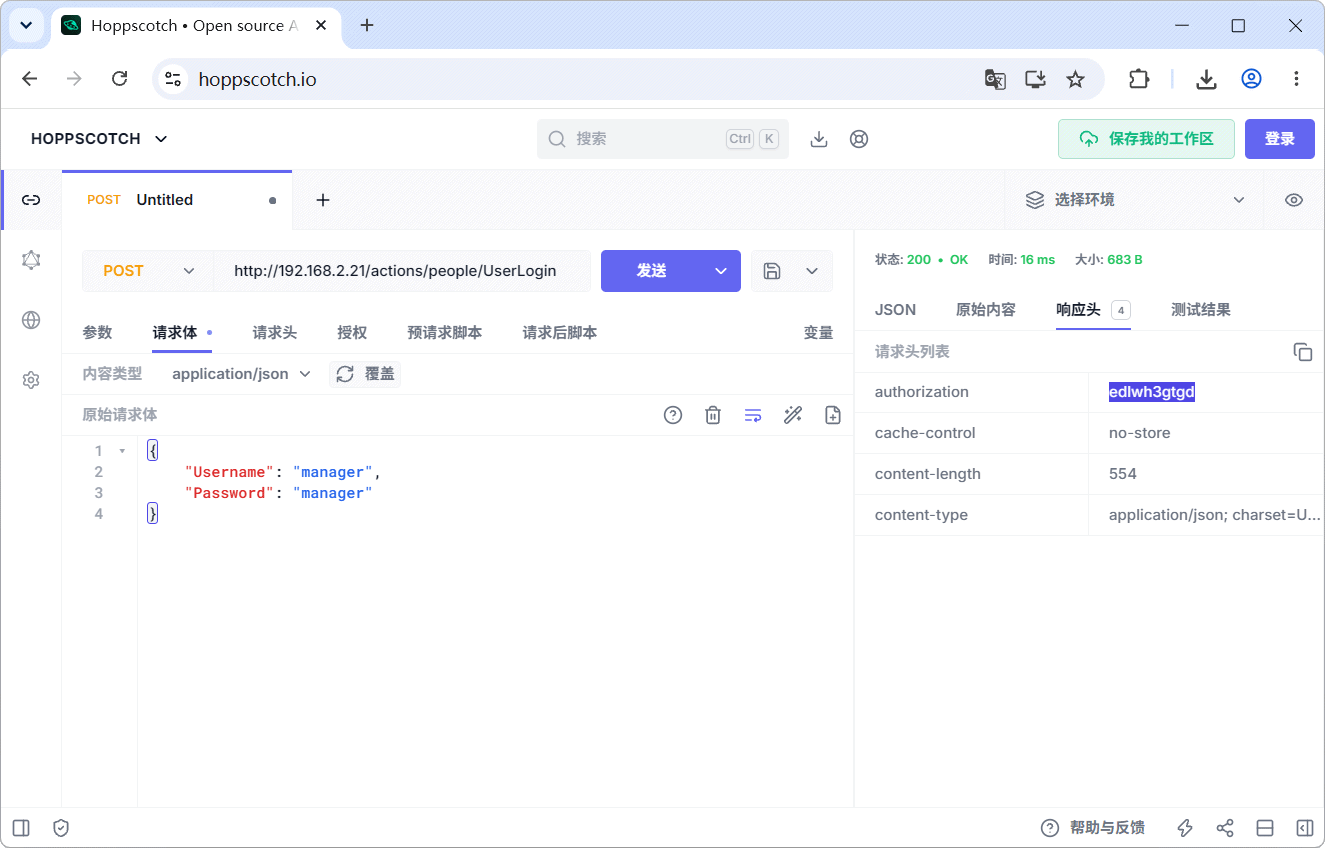The height and width of the screenshot is (848, 1325).
Task: Open the environment selector dropdown
Action: click(x=1135, y=200)
